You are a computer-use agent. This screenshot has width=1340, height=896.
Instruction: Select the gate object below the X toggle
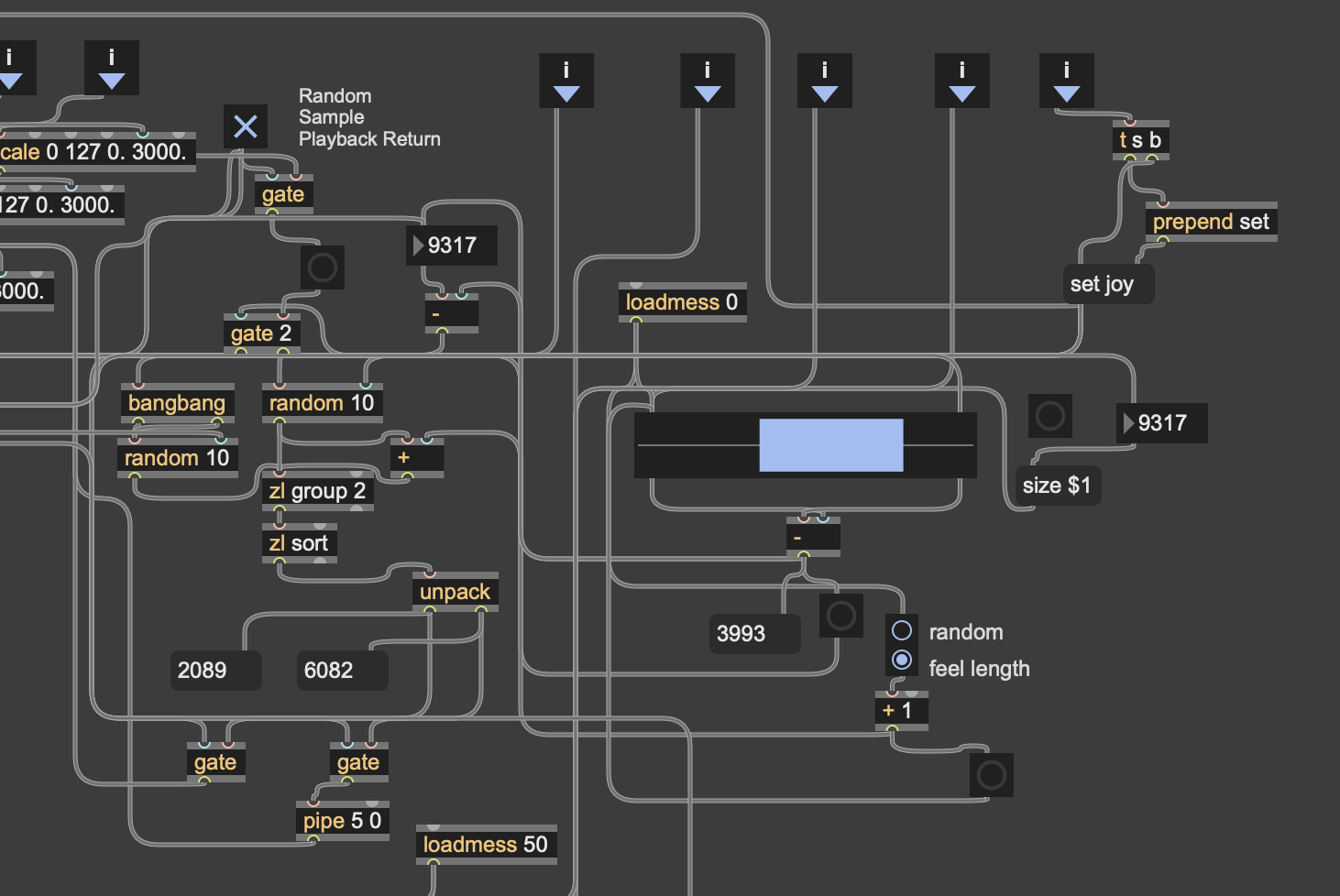tap(284, 194)
